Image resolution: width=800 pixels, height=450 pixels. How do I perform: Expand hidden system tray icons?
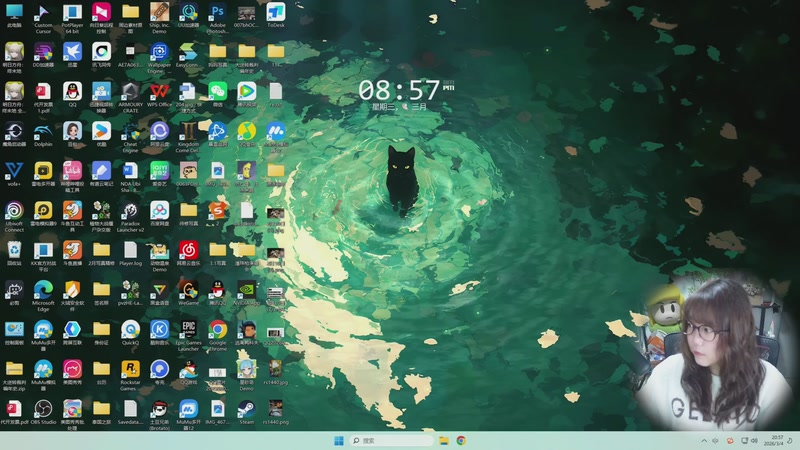[x=704, y=440]
